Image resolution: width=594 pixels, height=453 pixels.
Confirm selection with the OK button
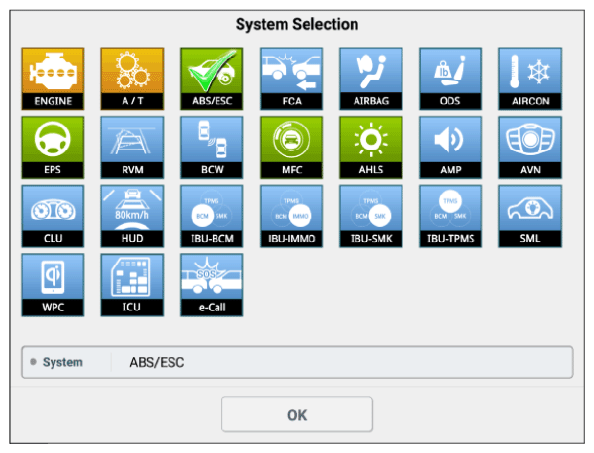(297, 414)
